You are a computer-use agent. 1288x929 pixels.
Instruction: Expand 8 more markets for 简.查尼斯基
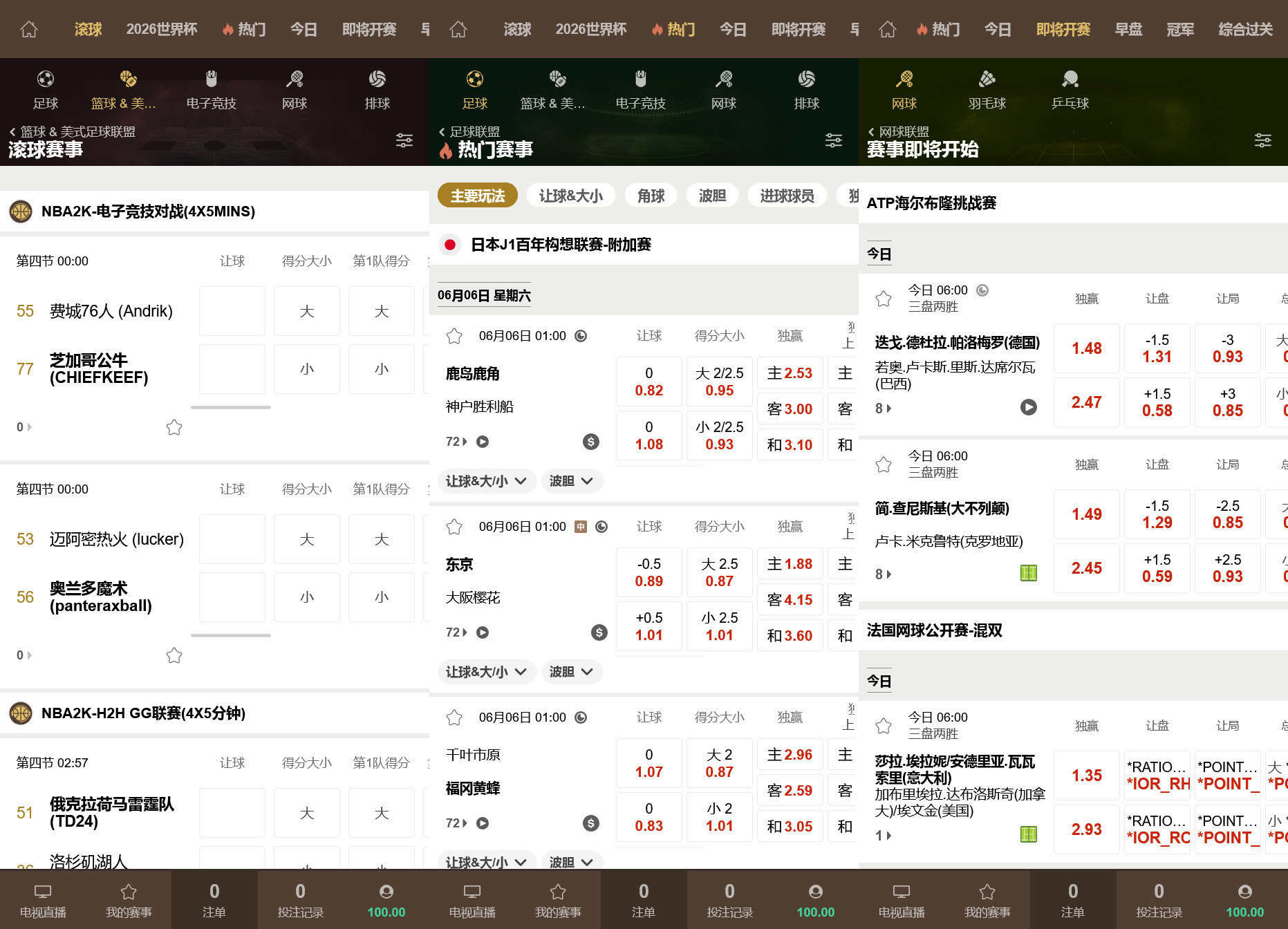884,574
